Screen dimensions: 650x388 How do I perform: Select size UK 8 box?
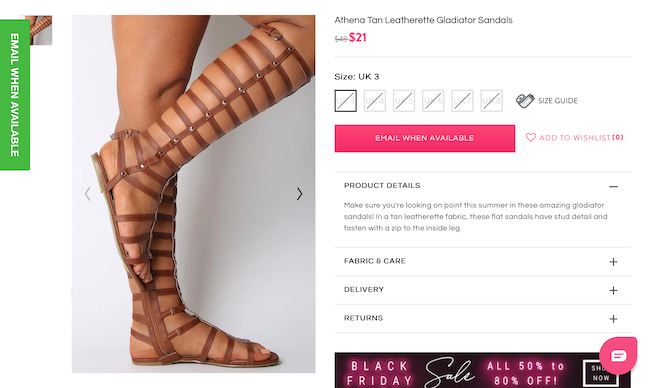[491, 101]
